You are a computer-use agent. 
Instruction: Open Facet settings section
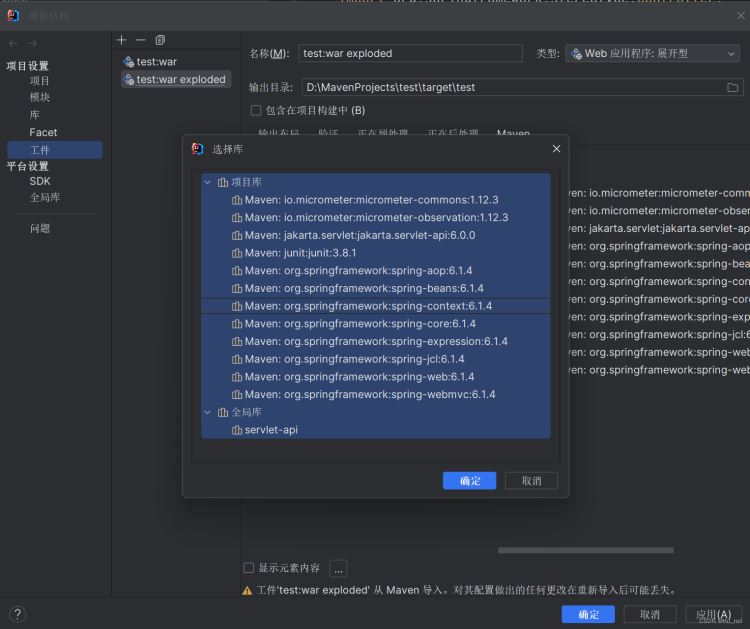point(43,132)
